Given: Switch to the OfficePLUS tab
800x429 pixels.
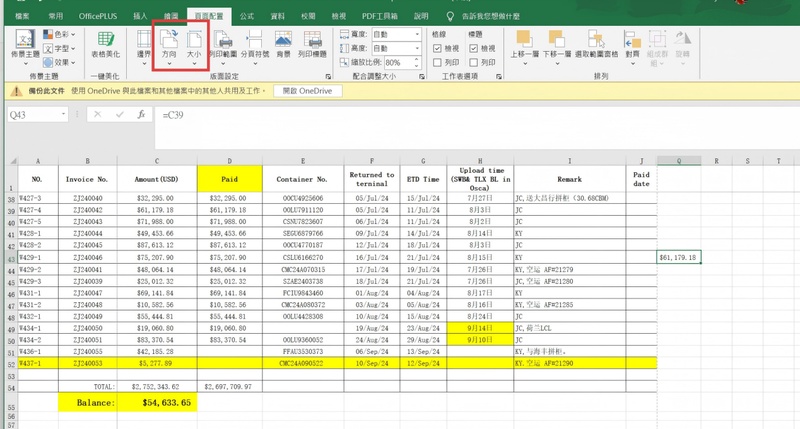Looking at the screenshot, I should (98, 16).
